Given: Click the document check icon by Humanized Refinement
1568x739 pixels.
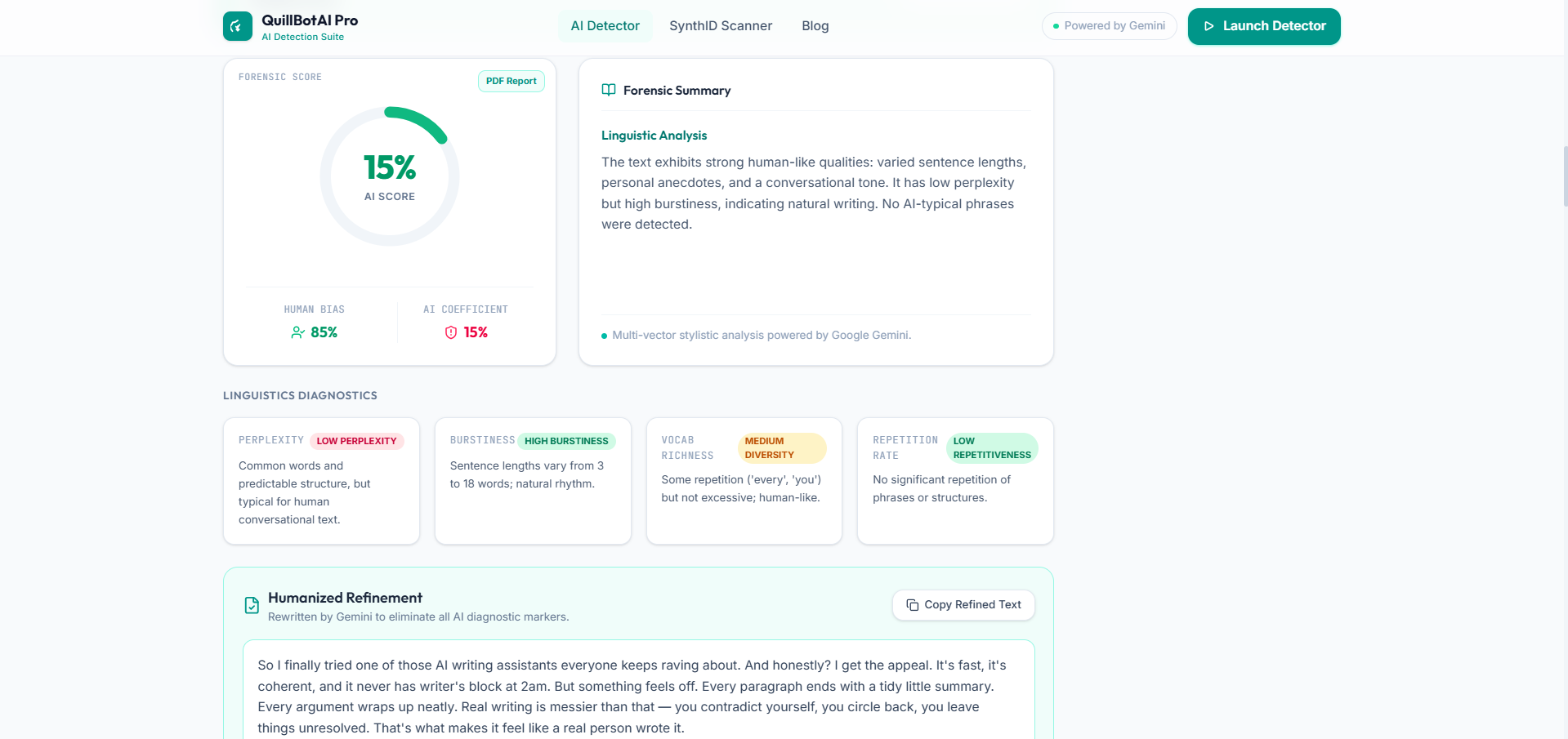Looking at the screenshot, I should (x=252, y=605).
